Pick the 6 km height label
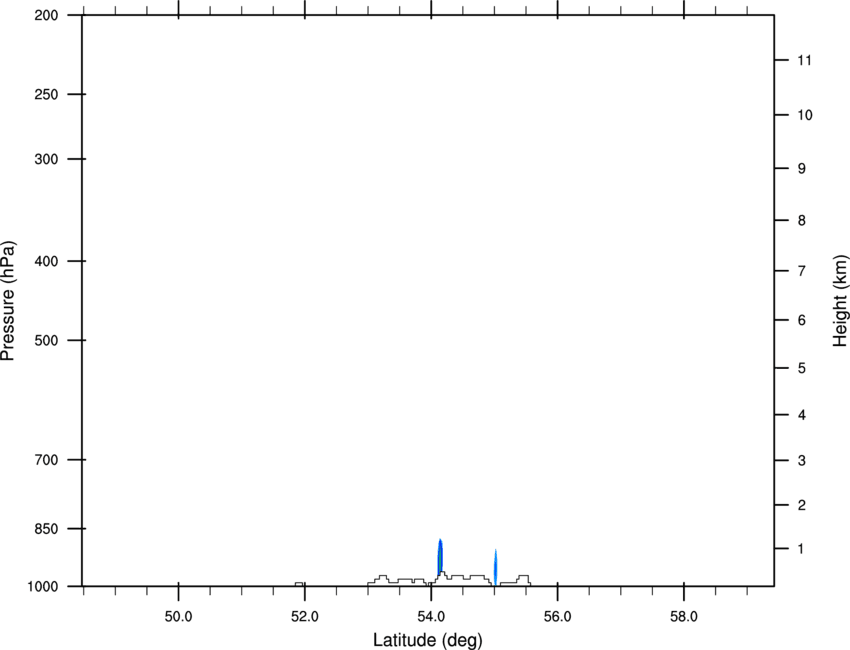The height and width of the screenshot is (650, 850). click(801, 320)
